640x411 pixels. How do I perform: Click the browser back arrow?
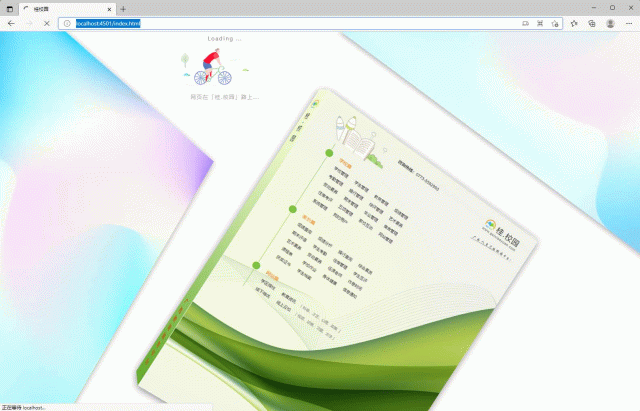[x=11, y=22]
